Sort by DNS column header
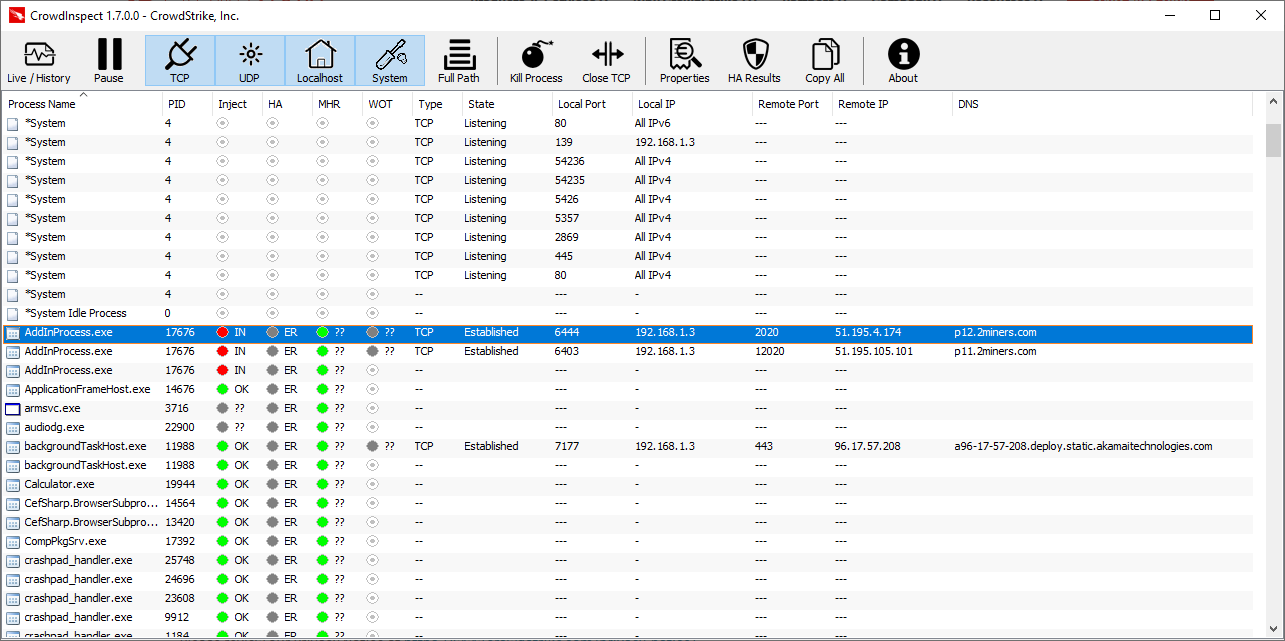The height and width of the screenshot is (641, 1285). click(x=1102, y=104)
